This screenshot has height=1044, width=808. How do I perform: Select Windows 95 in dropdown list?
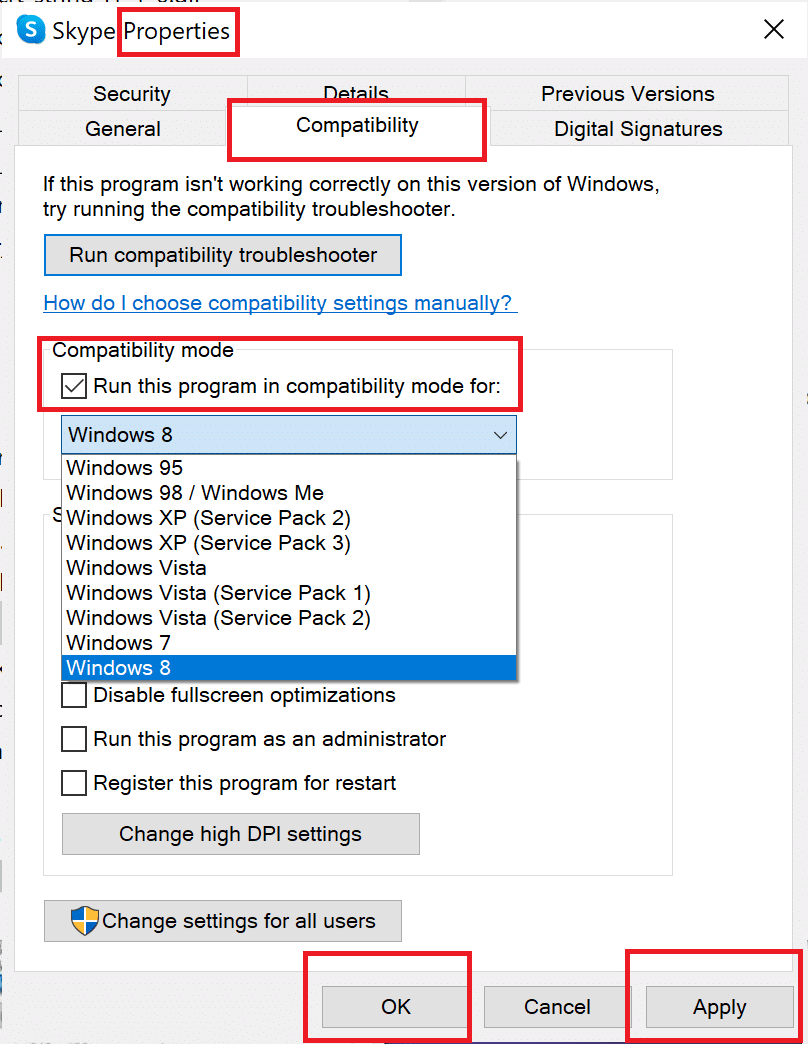point(124,468)
